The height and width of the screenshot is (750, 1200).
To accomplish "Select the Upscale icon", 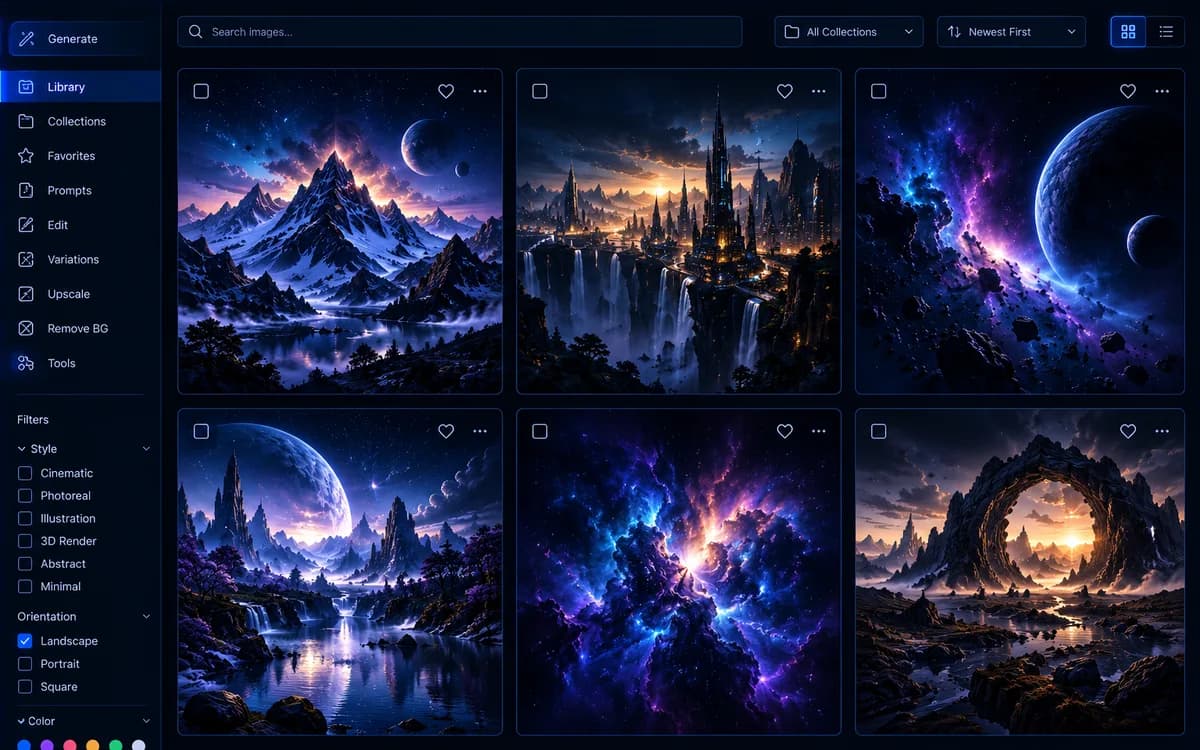I will [26, 294].
